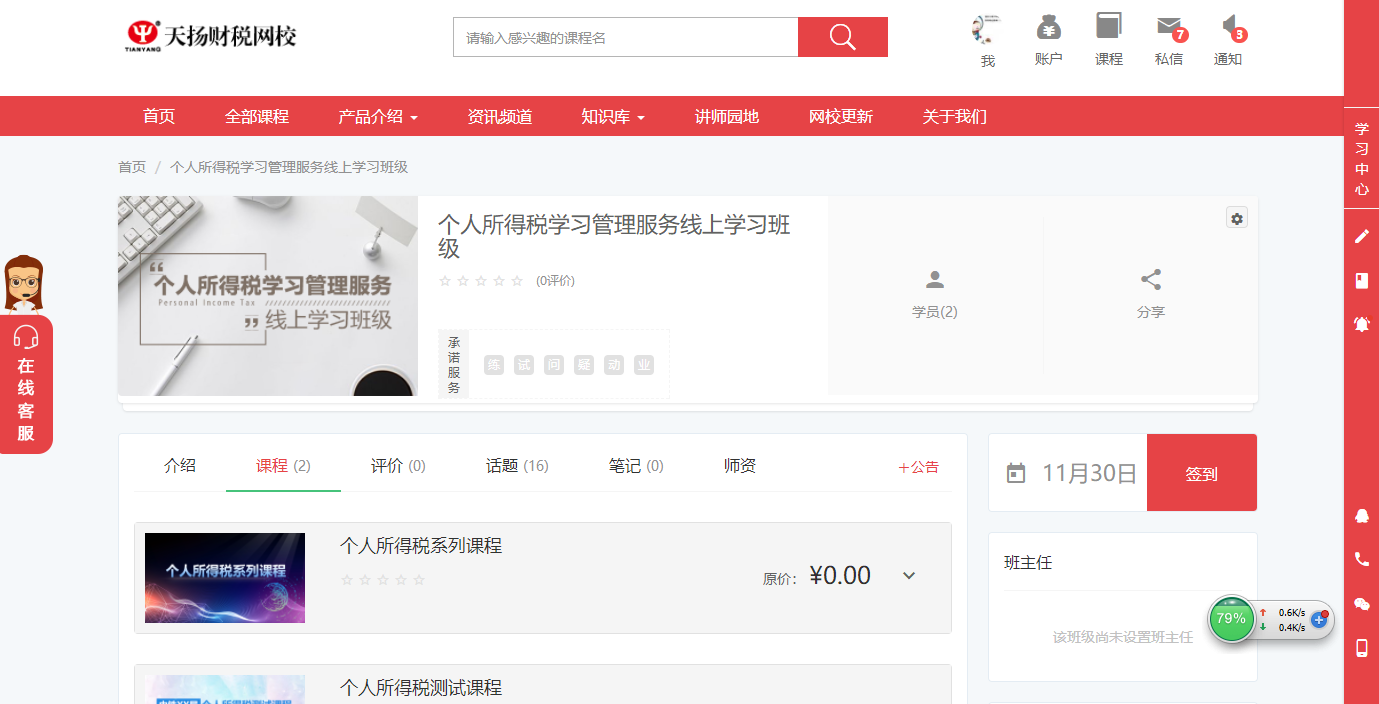Click the pencil icon in right sidebar
1379x704 pixels.
pyautogui.click(x=1361, y=236)
